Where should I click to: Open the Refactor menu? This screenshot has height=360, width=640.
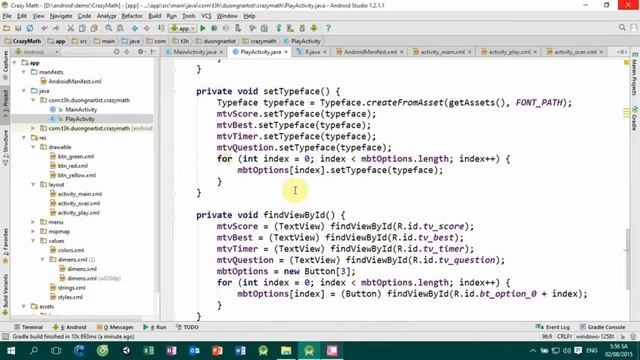(132, 16)
